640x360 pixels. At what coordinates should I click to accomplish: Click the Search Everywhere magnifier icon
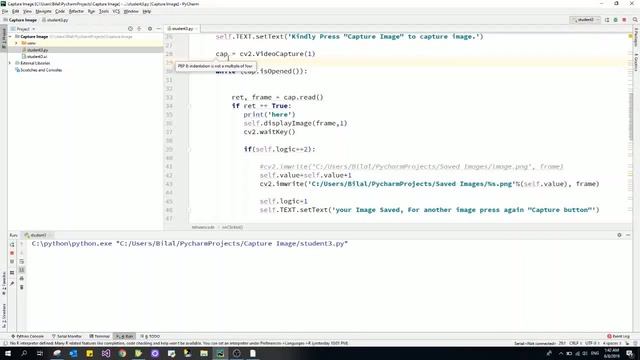coord(635,20)
